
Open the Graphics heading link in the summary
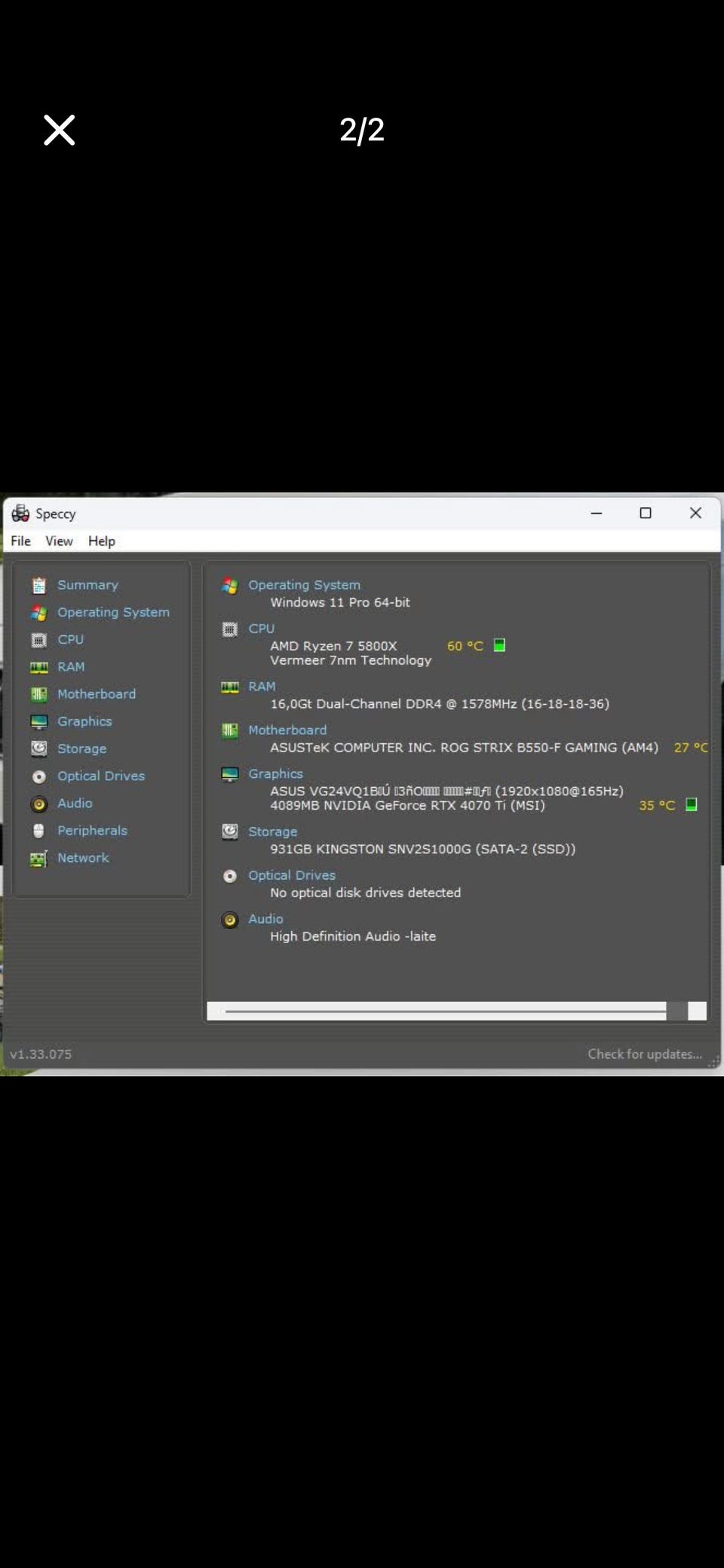275,774
